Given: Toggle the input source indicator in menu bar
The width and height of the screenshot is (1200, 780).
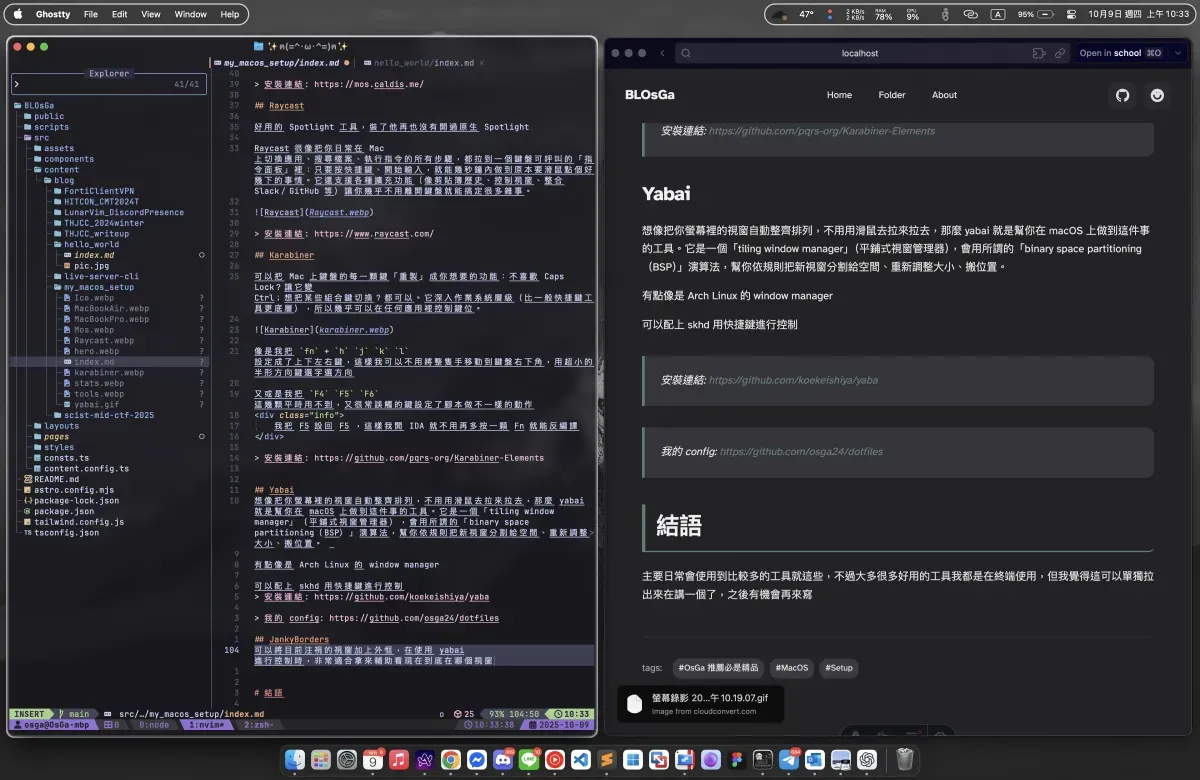Looking at the screenshot, I should tap(998, 15).
